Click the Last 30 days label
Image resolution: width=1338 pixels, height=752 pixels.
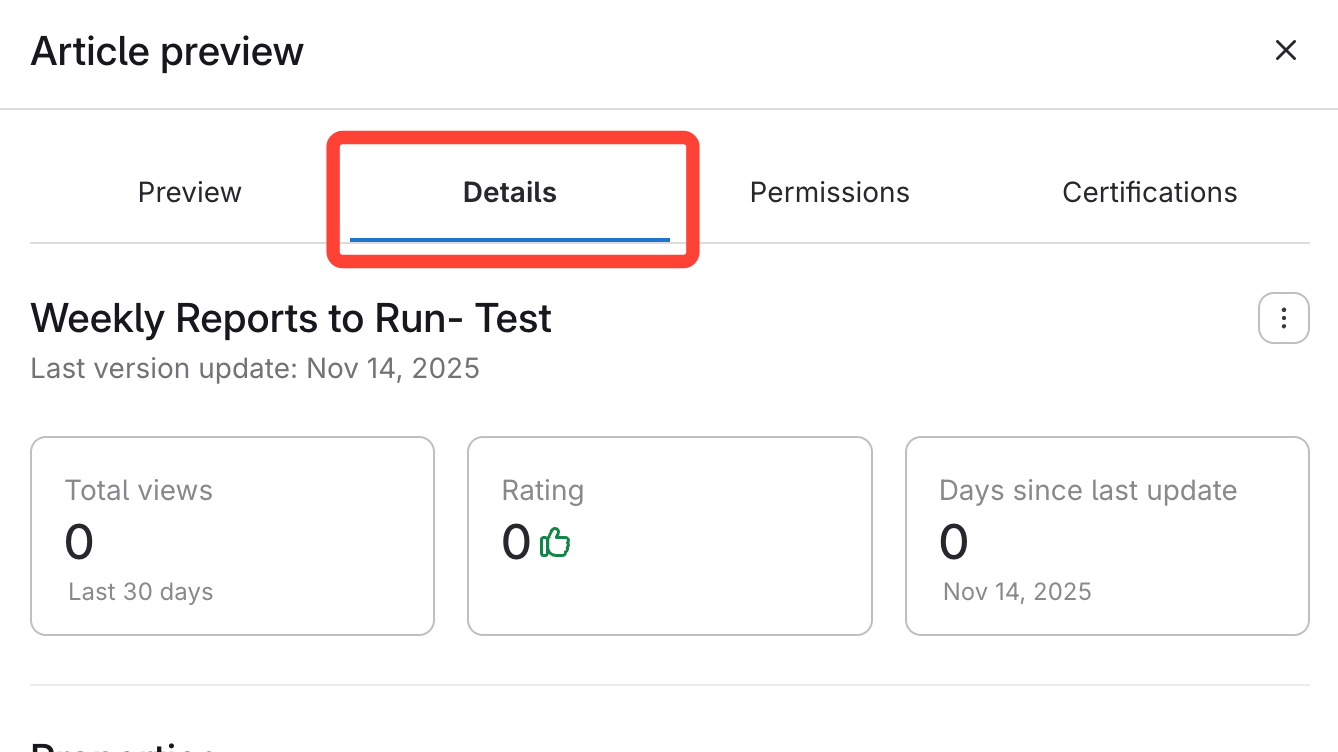pyautogui.click(x=141, y=592)
